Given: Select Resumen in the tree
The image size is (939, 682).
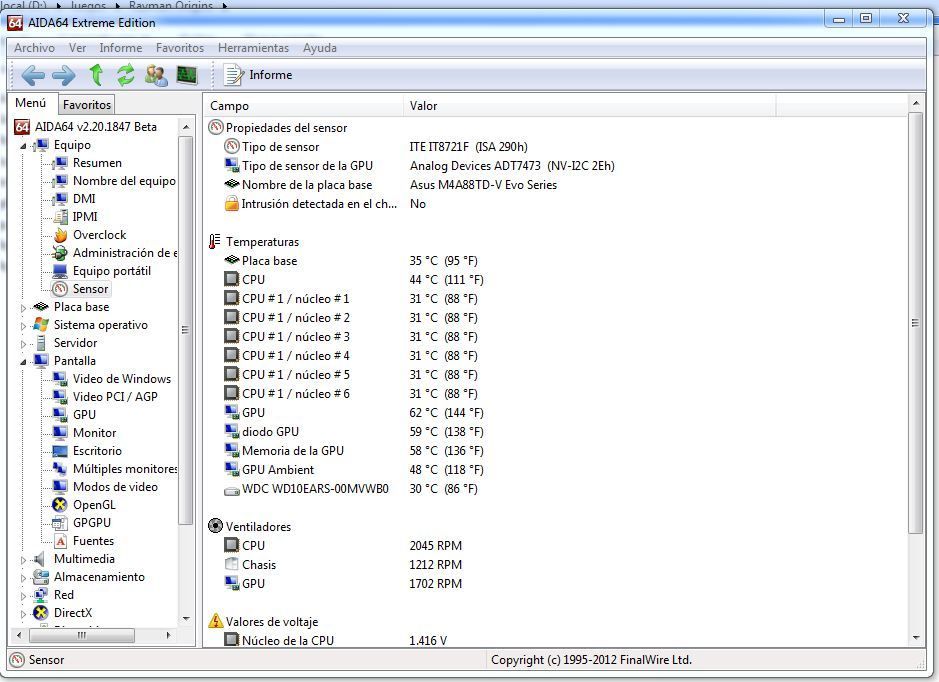Looking at the screenshot, I should (x=97, y=163).
